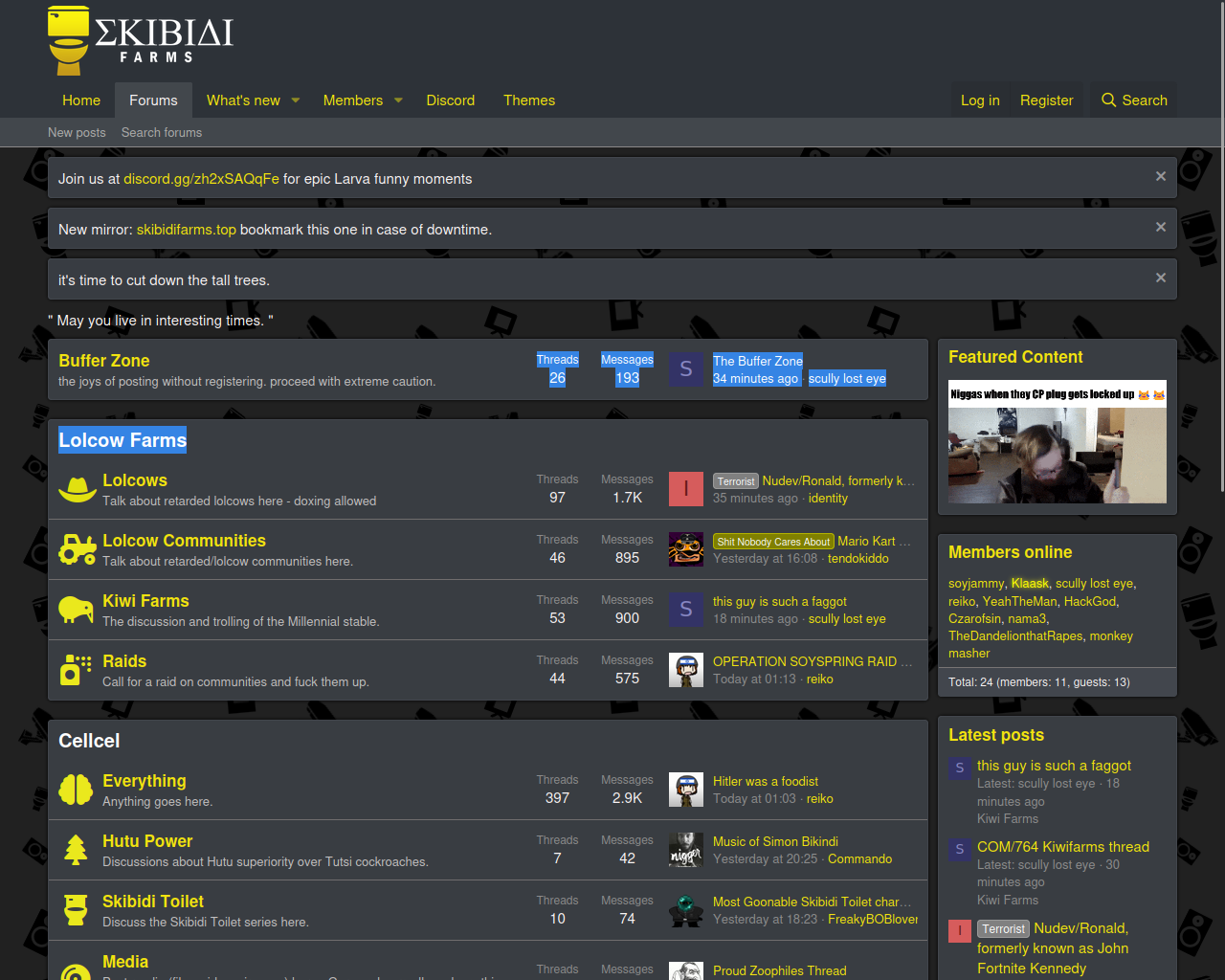1225x980 pixels.
Task: Click reiko's avatar in the Everything row
Action: [x=685, y=790]
